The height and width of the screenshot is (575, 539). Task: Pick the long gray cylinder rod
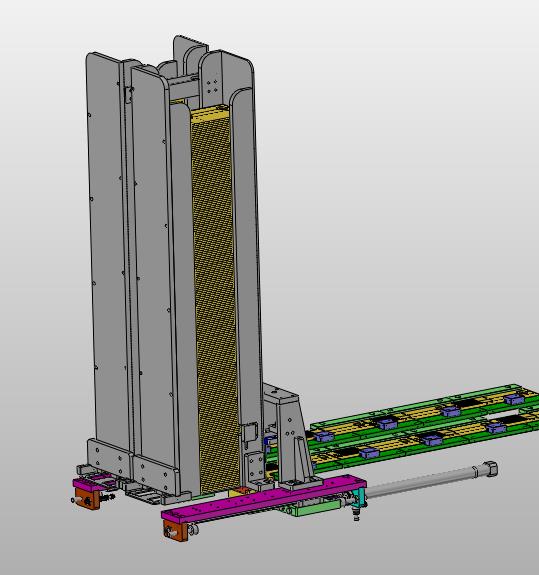(x=431, y=479)
